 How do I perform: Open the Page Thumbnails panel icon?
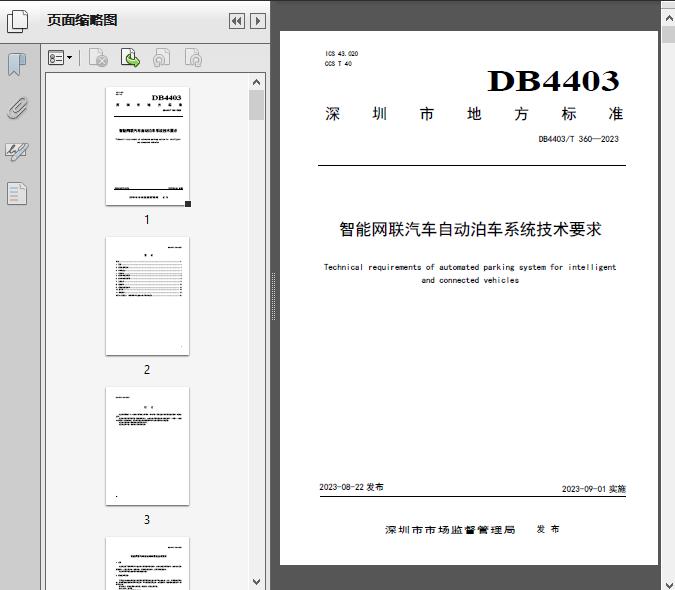[x=19, y=20]
